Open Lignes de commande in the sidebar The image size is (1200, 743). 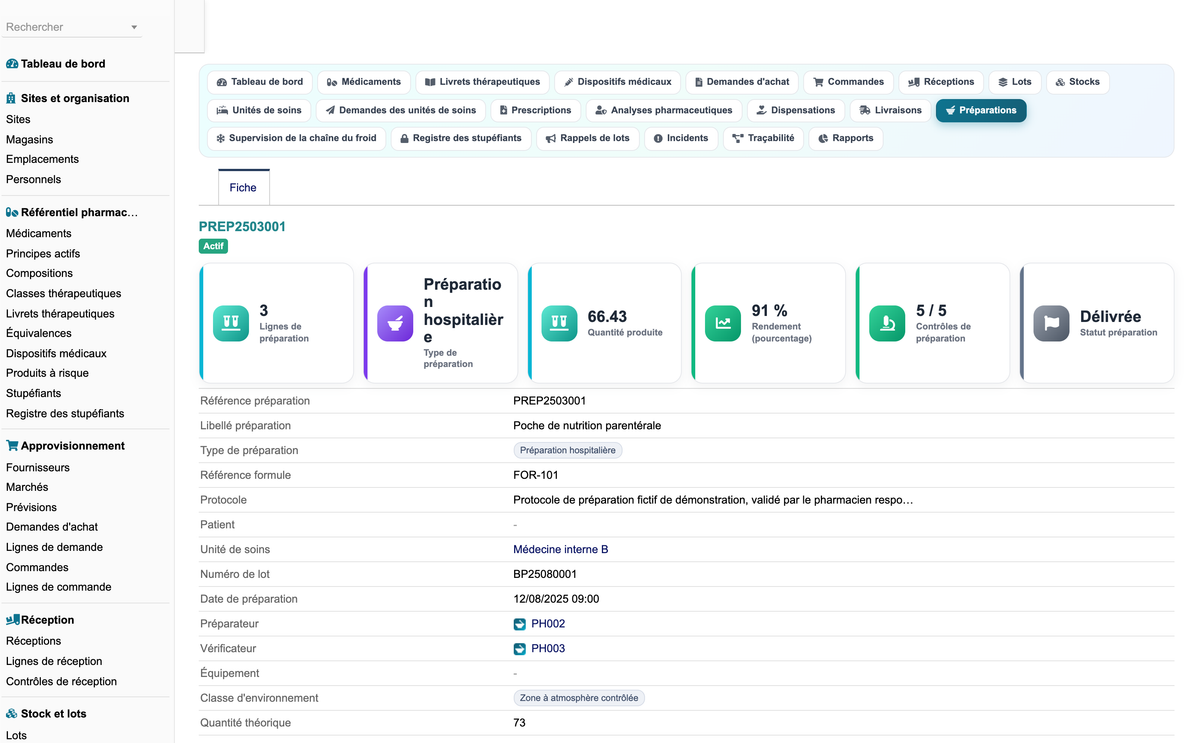tap(59, 588)
